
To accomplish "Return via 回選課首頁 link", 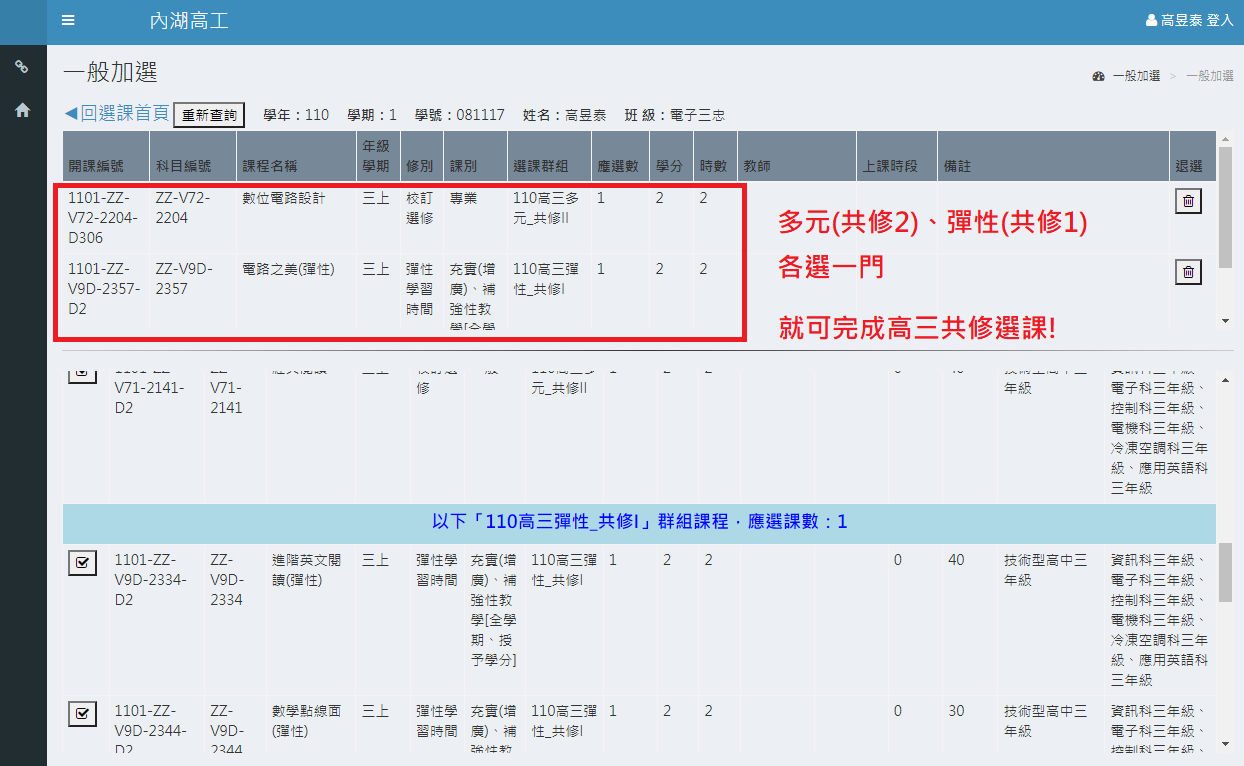I will [117, 114].
